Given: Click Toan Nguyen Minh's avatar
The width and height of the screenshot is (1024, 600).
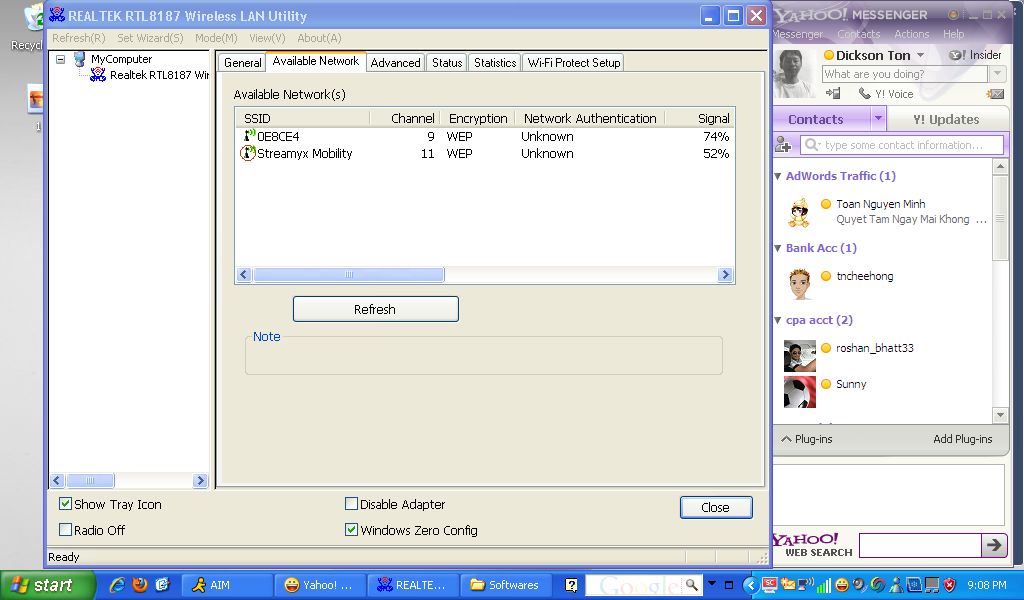Looking at the screenshot, I should [799, 213].
